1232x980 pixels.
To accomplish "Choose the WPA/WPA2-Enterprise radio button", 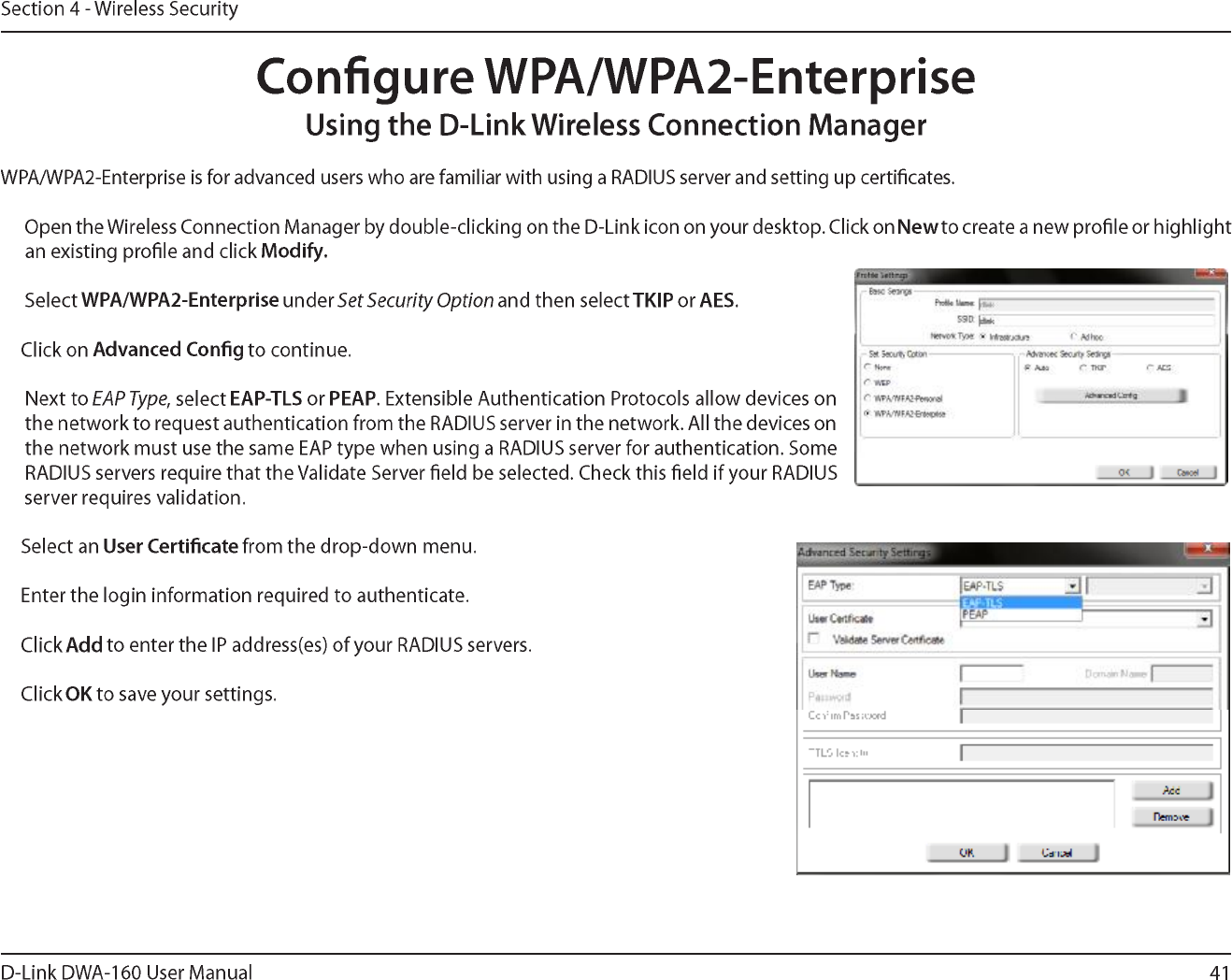I will point(867,413).
